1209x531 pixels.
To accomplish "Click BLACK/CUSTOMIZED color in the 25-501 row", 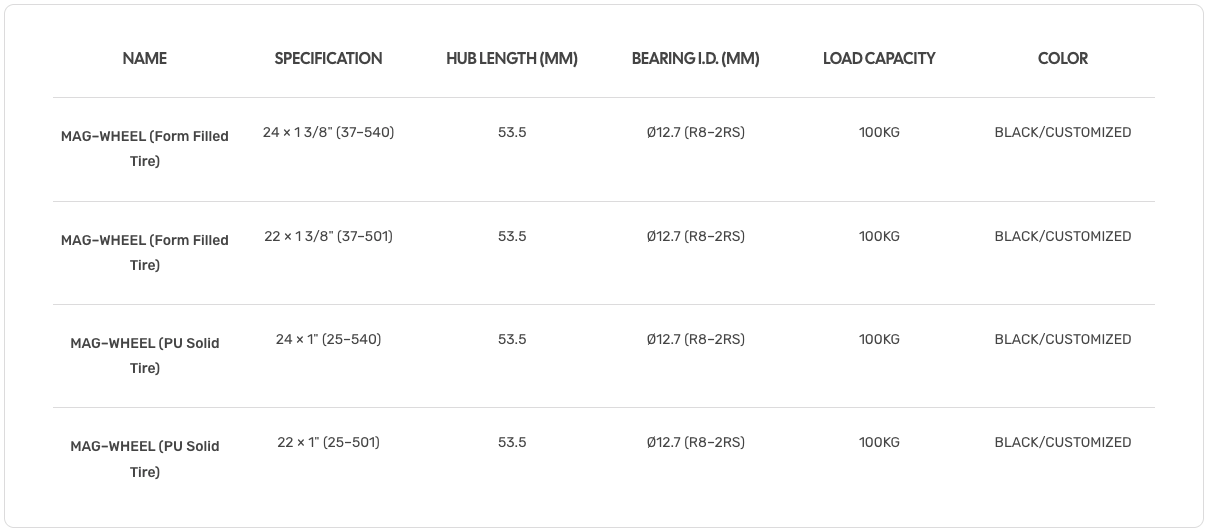I will (x=1063, y=442).
